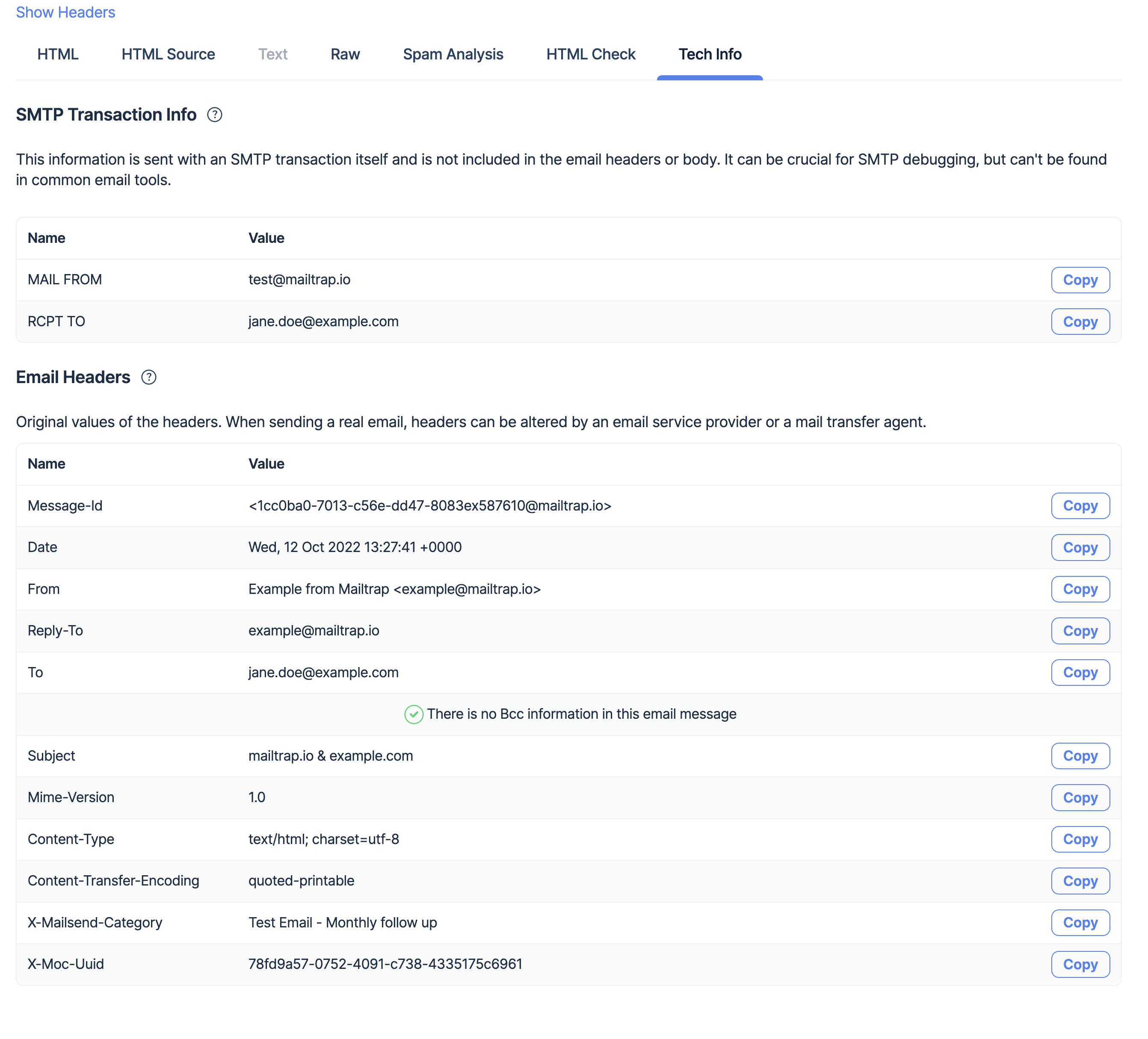Open the Show Headers link
1148x1039 pixels.
tap(65, 12)
